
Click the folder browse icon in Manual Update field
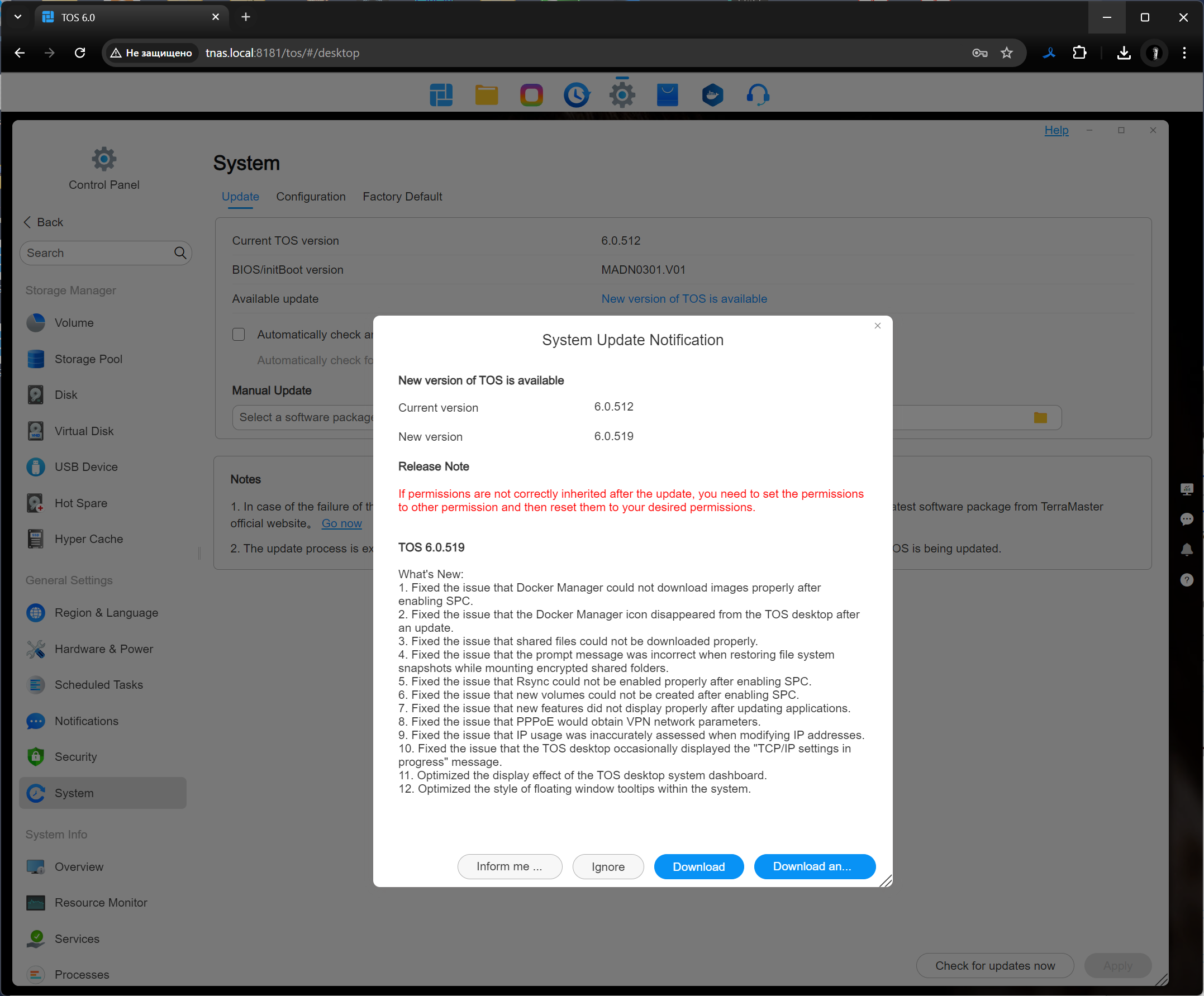tap(1040, 417)
